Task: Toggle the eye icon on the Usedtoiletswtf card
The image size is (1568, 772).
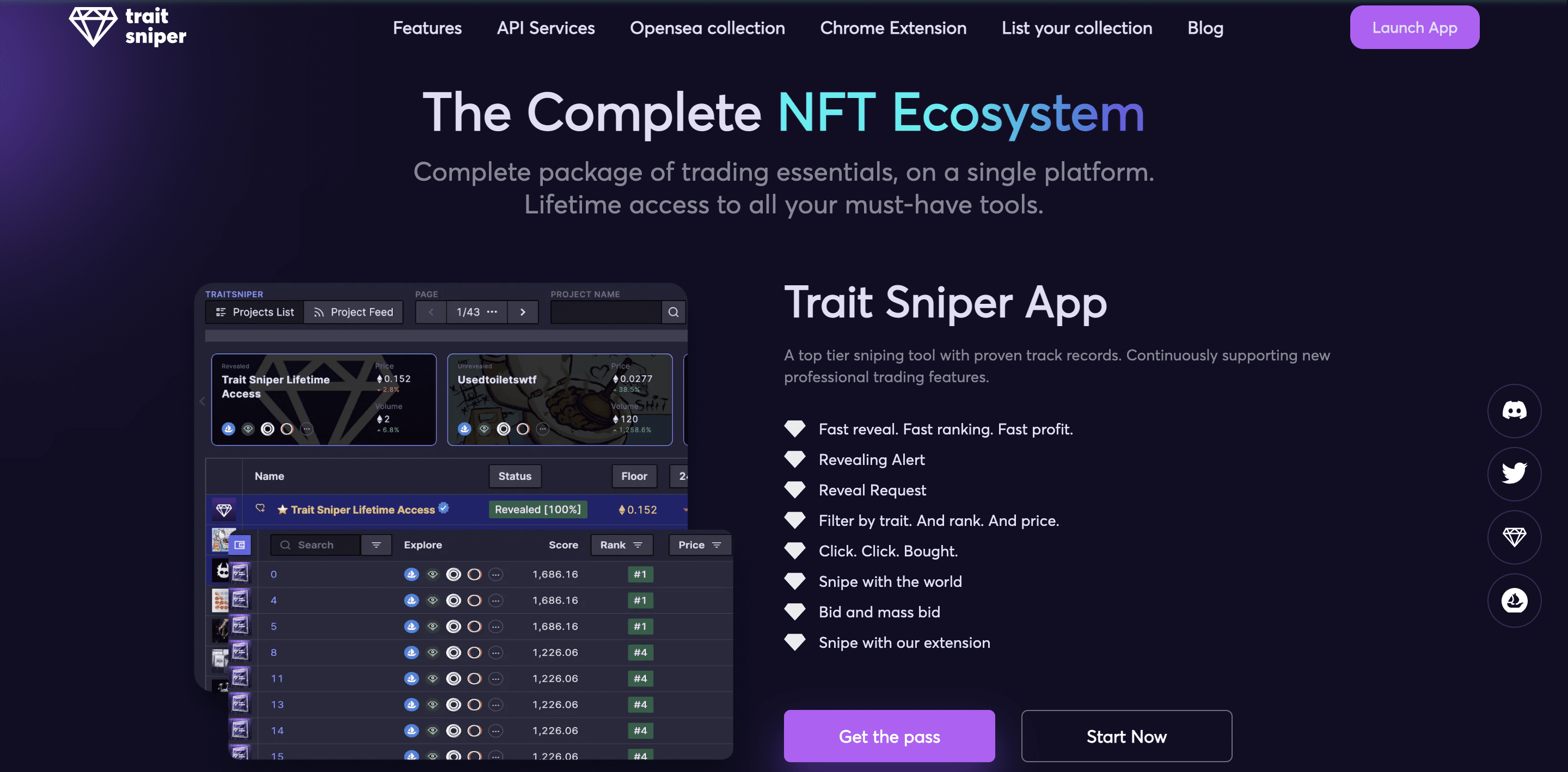Action: (483, 428)
